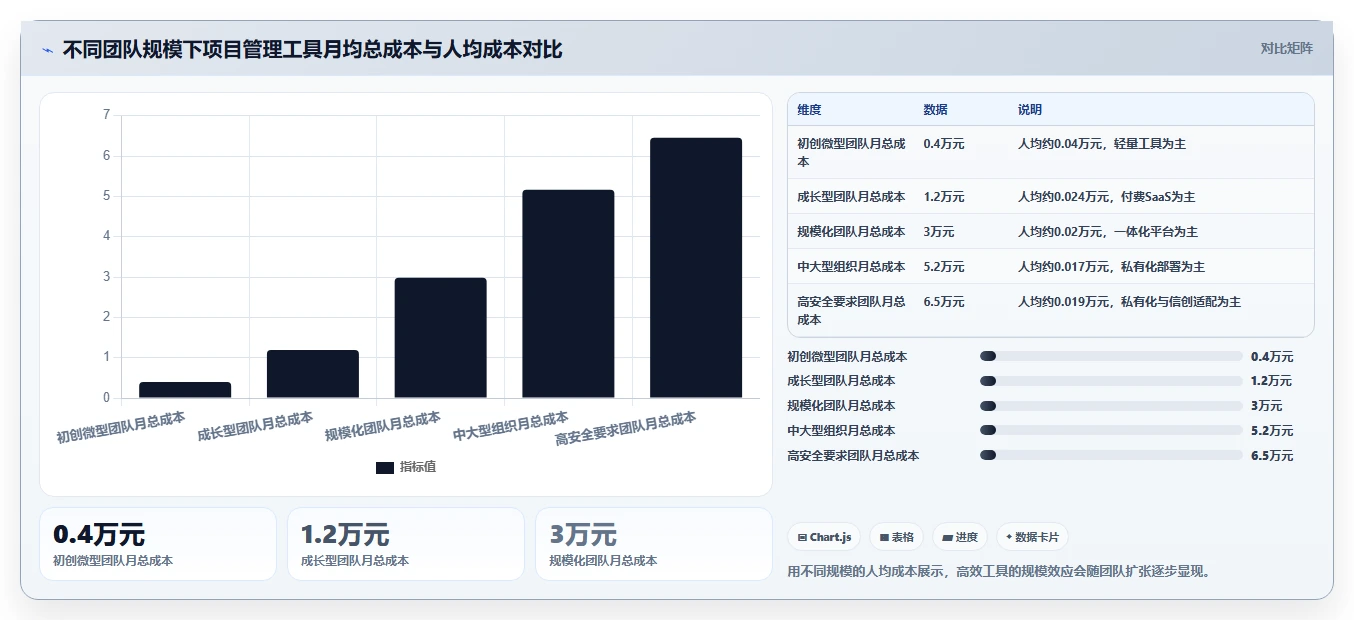
Task: Click the 1.2万元 data card
Action: pyautogui.click(x=406, y=544)
